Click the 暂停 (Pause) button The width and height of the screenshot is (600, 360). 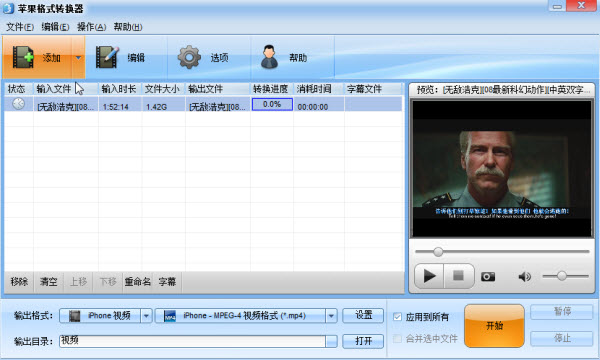coord(562,312)
